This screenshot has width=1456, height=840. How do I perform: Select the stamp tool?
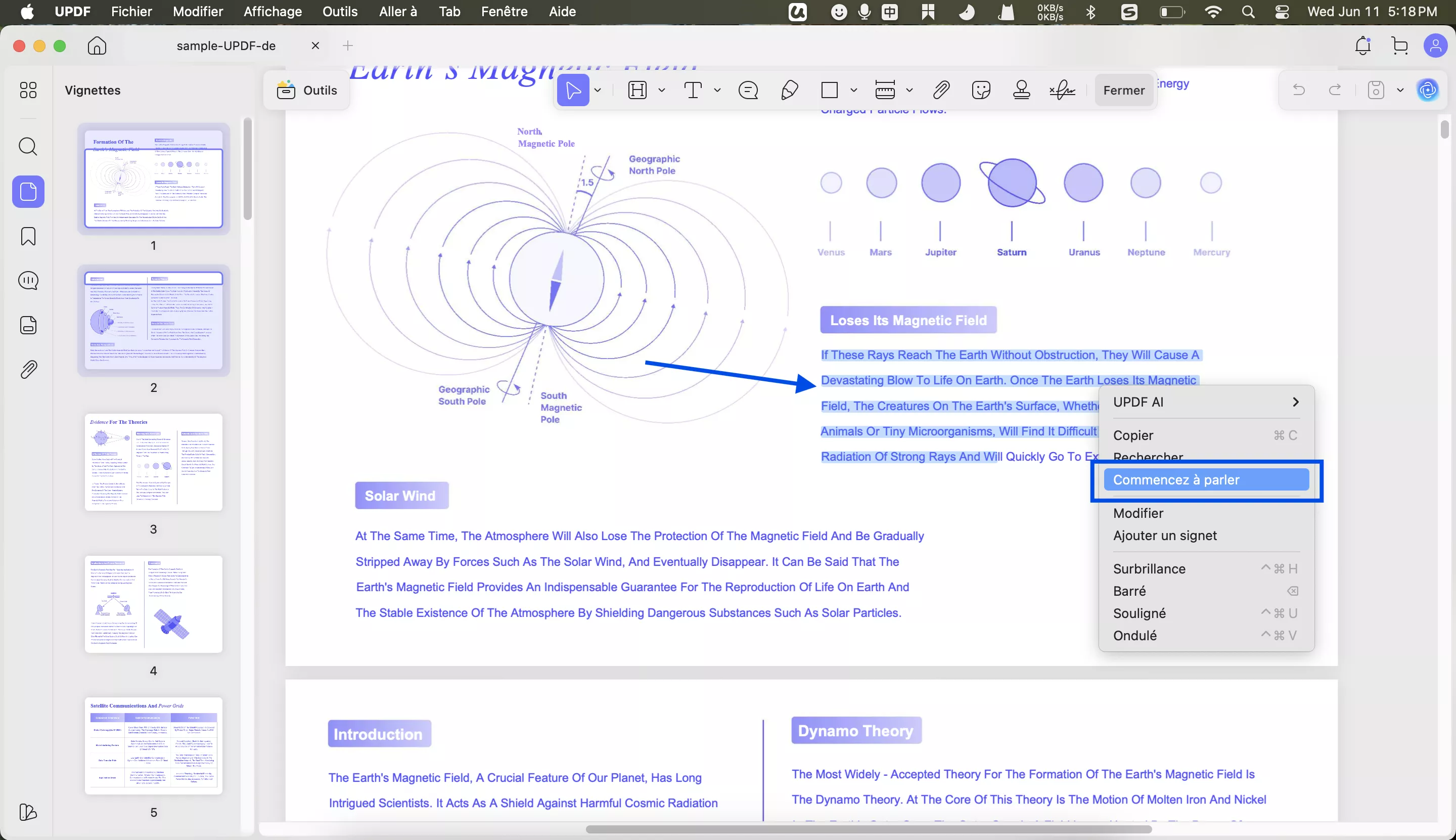point(1021,90)
